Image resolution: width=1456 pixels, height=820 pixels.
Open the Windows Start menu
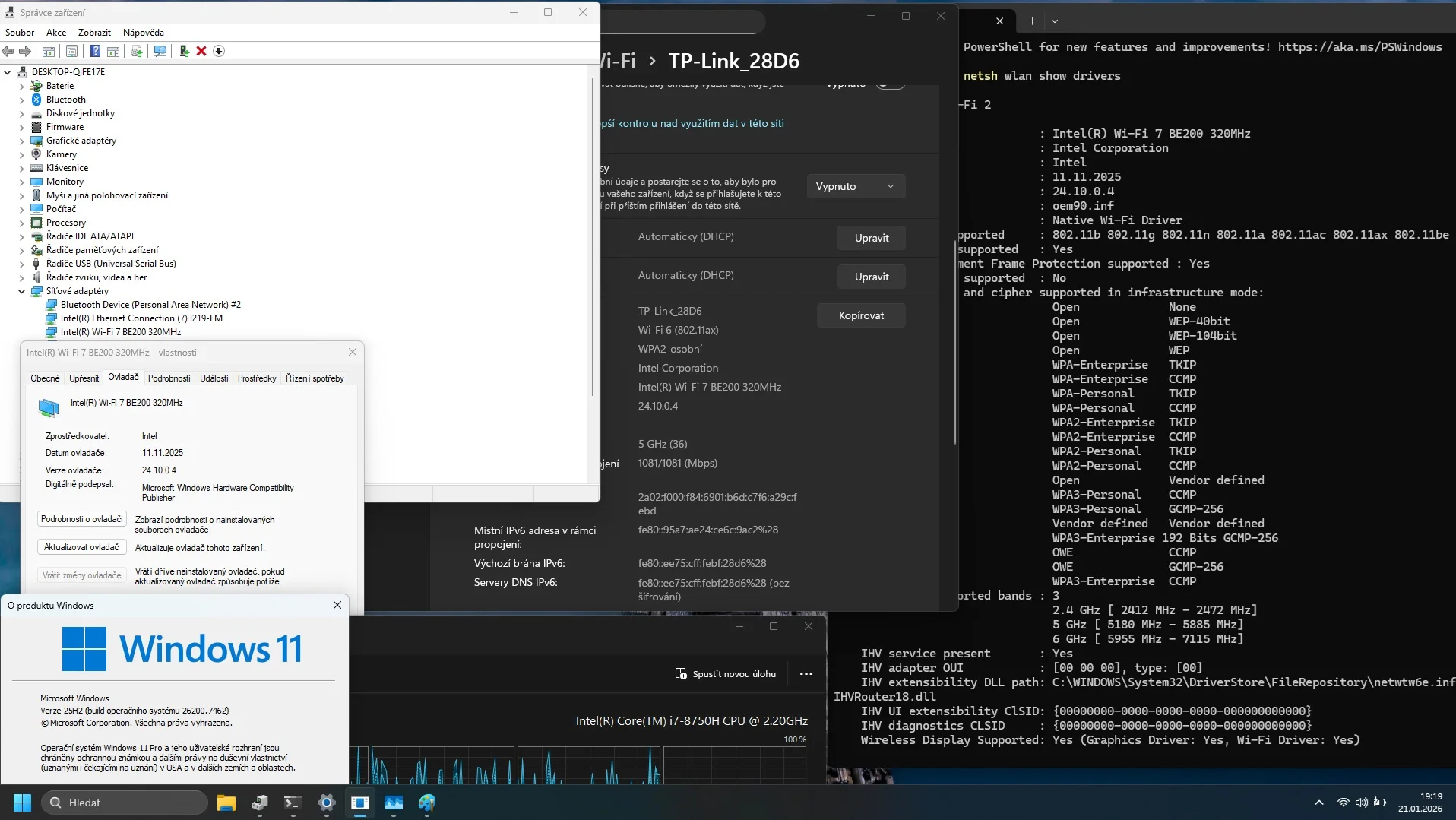pos(23,803)
